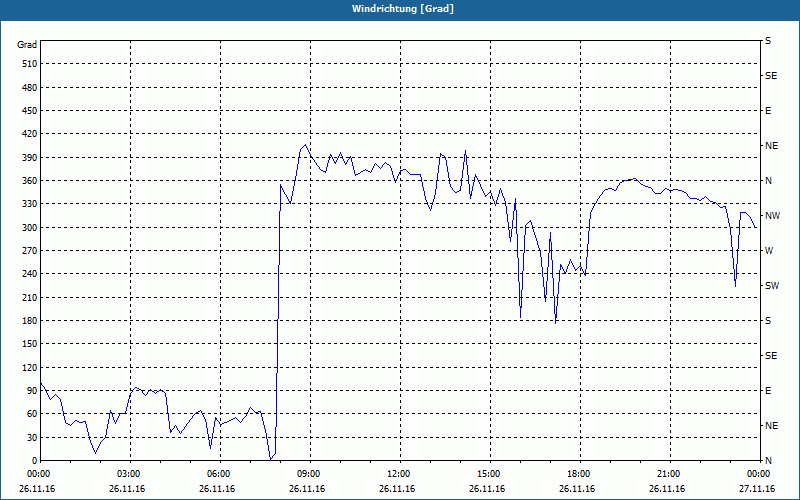Screen dimensions: 800x500
Task: Click the "Windrichtung [Grad]" chart title
Action: (403, 9)
